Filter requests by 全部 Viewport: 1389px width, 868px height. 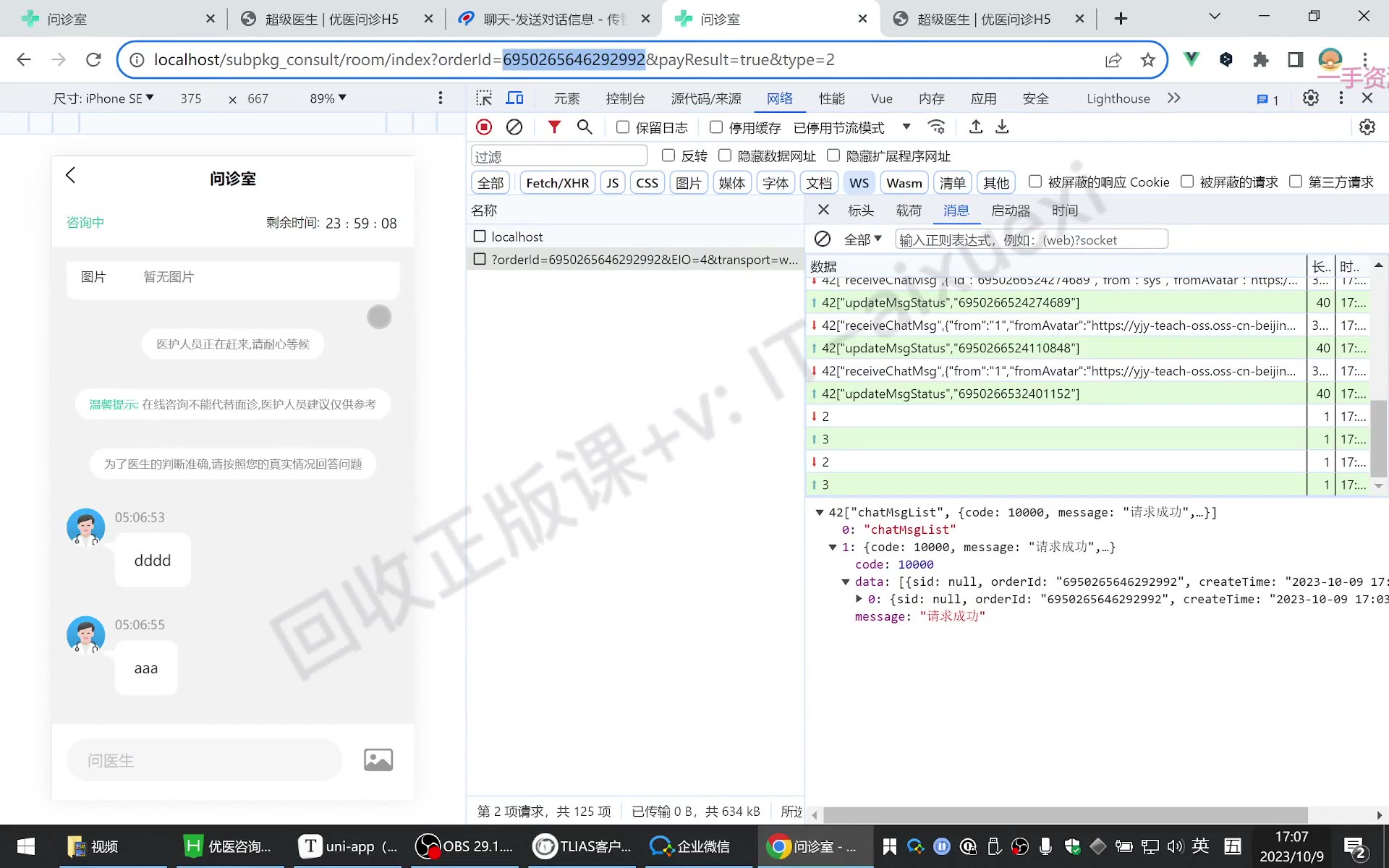tap(490, 183)
